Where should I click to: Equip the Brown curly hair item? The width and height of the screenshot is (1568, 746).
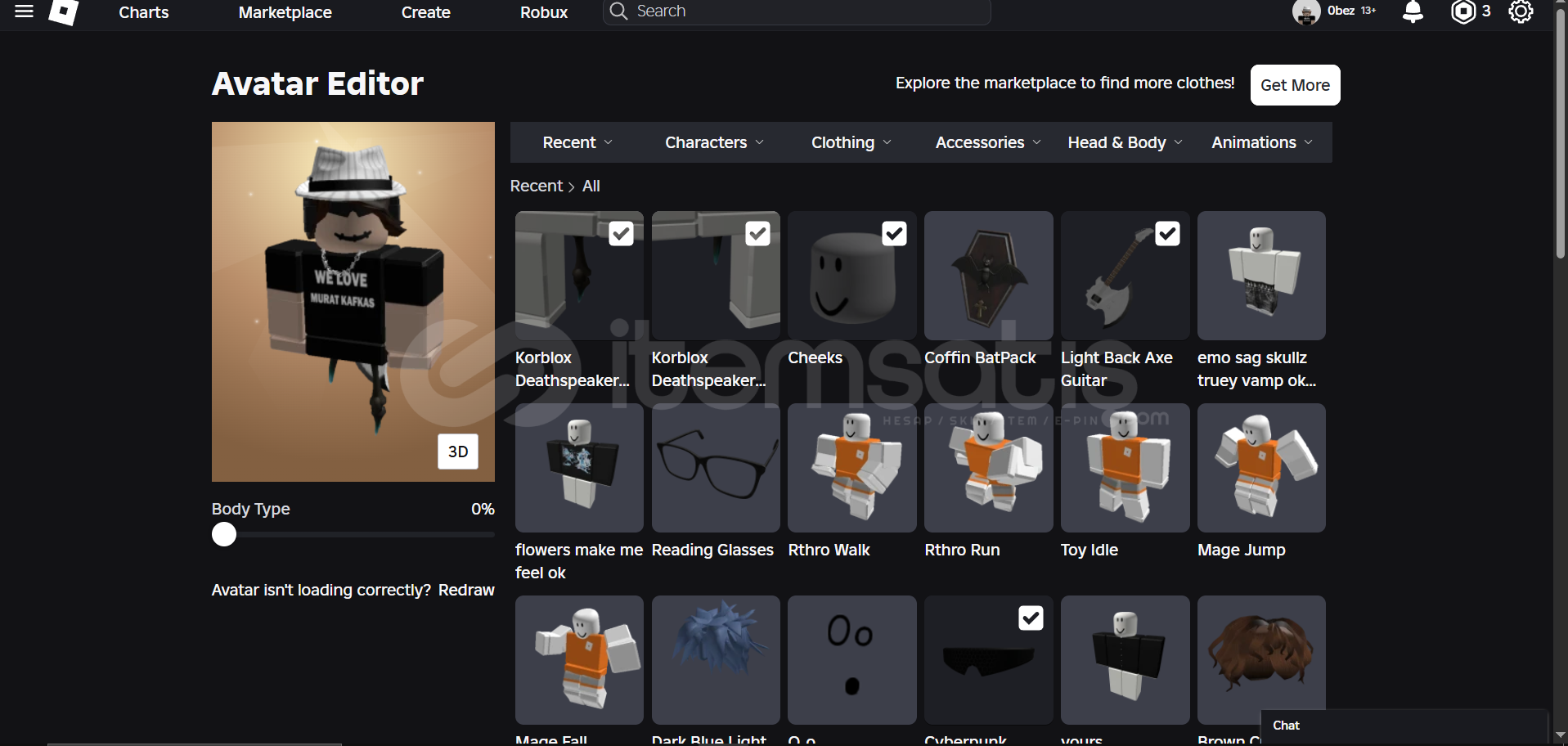click(x=1261, y=660)
